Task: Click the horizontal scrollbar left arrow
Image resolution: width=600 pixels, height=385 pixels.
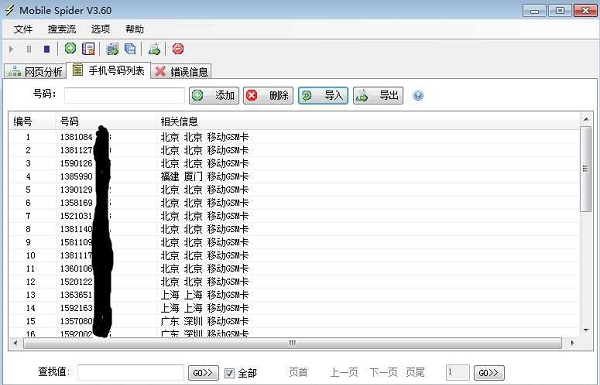Action: point(15,343)
